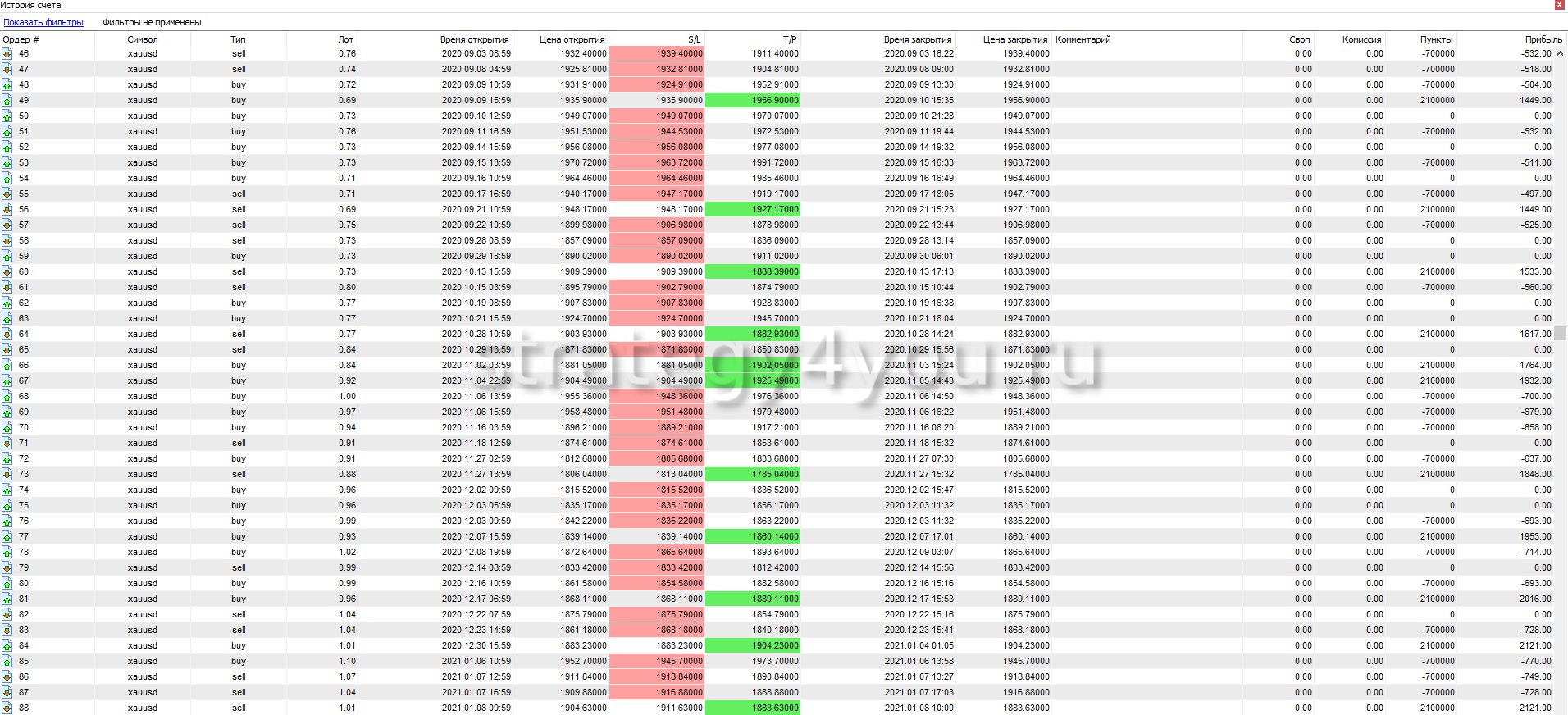Select the icon beside order 81
The height and width of the screenshot is (715, 1568).
tap(7, 599)
